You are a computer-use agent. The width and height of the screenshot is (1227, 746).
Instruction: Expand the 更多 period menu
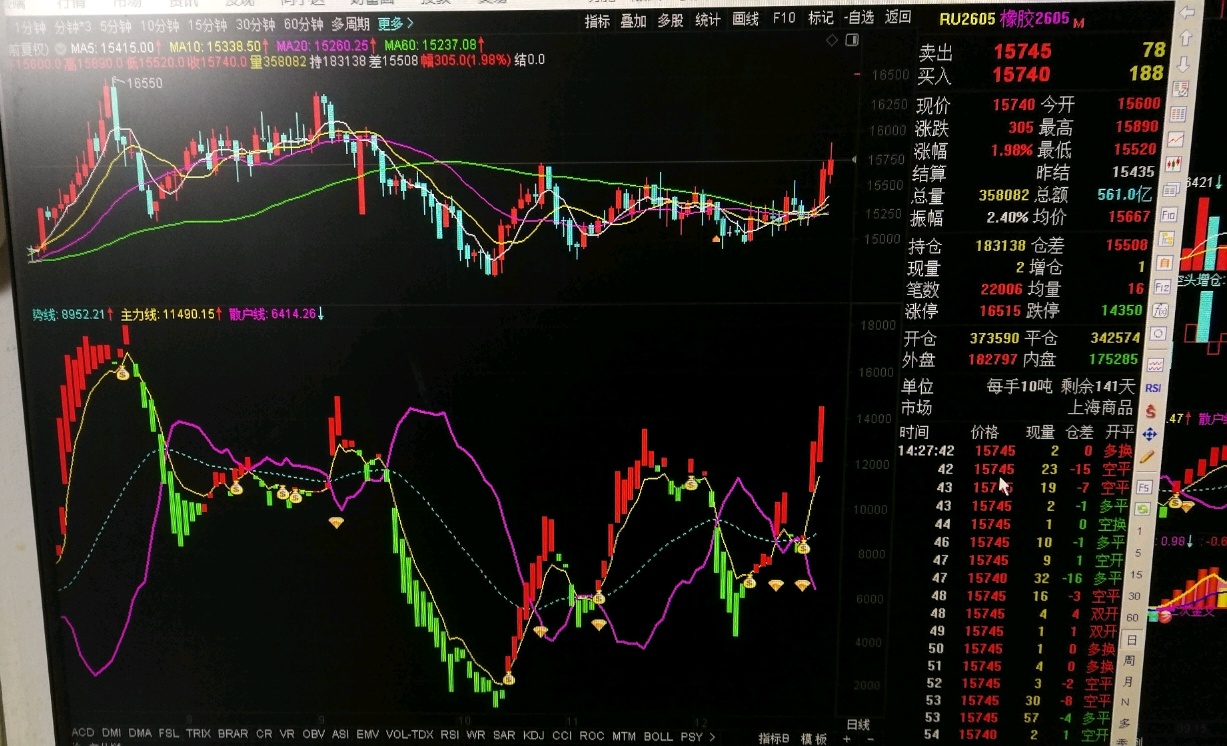pos(397,23)
